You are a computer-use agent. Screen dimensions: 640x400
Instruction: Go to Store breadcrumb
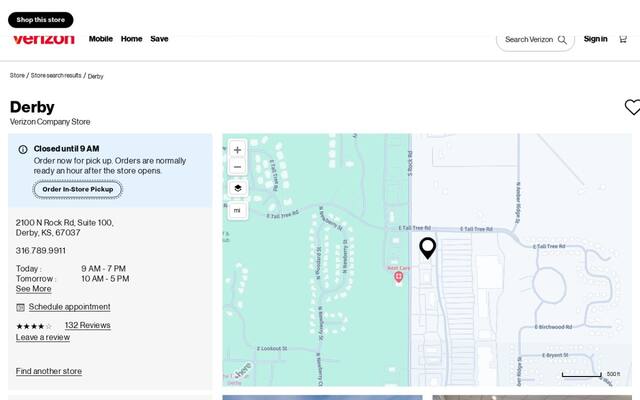point(17,76)
